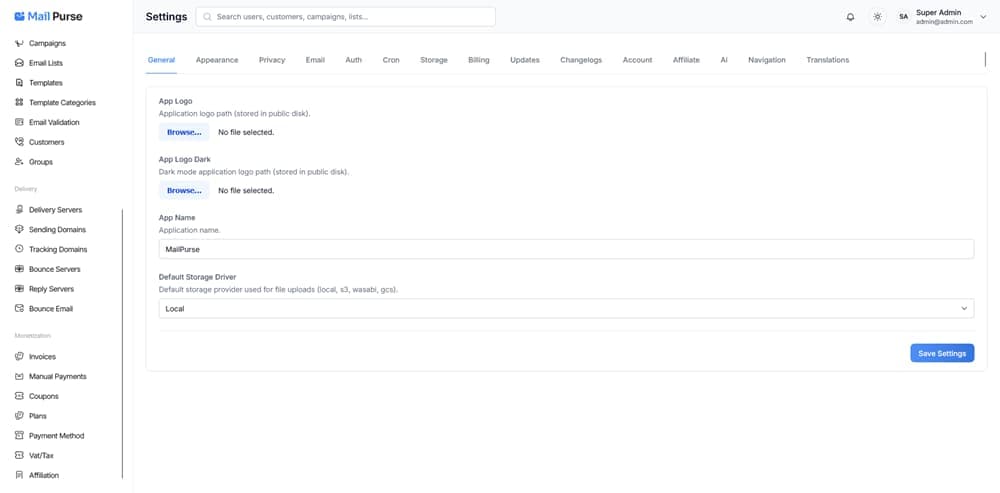This screenshot has width=1000, height=493.
Task: Click the App Name text field
Action: point(566,249)
